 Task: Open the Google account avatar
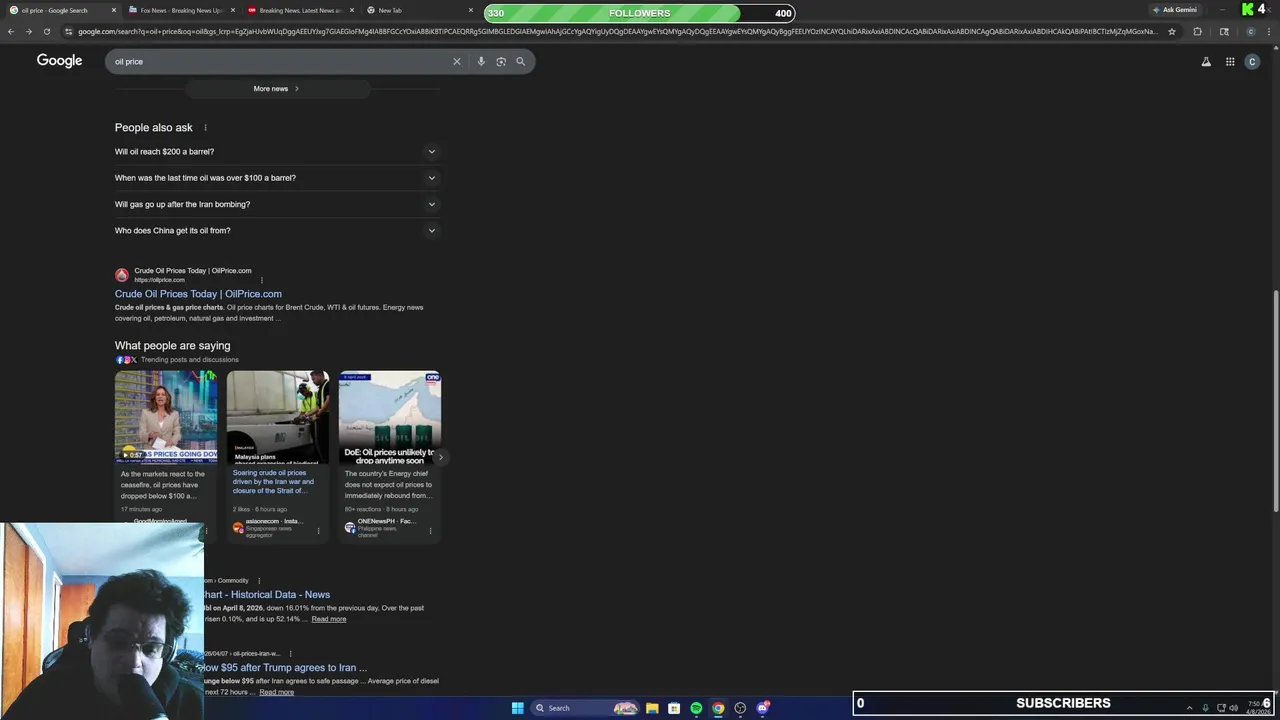[x=1252, y=61]
